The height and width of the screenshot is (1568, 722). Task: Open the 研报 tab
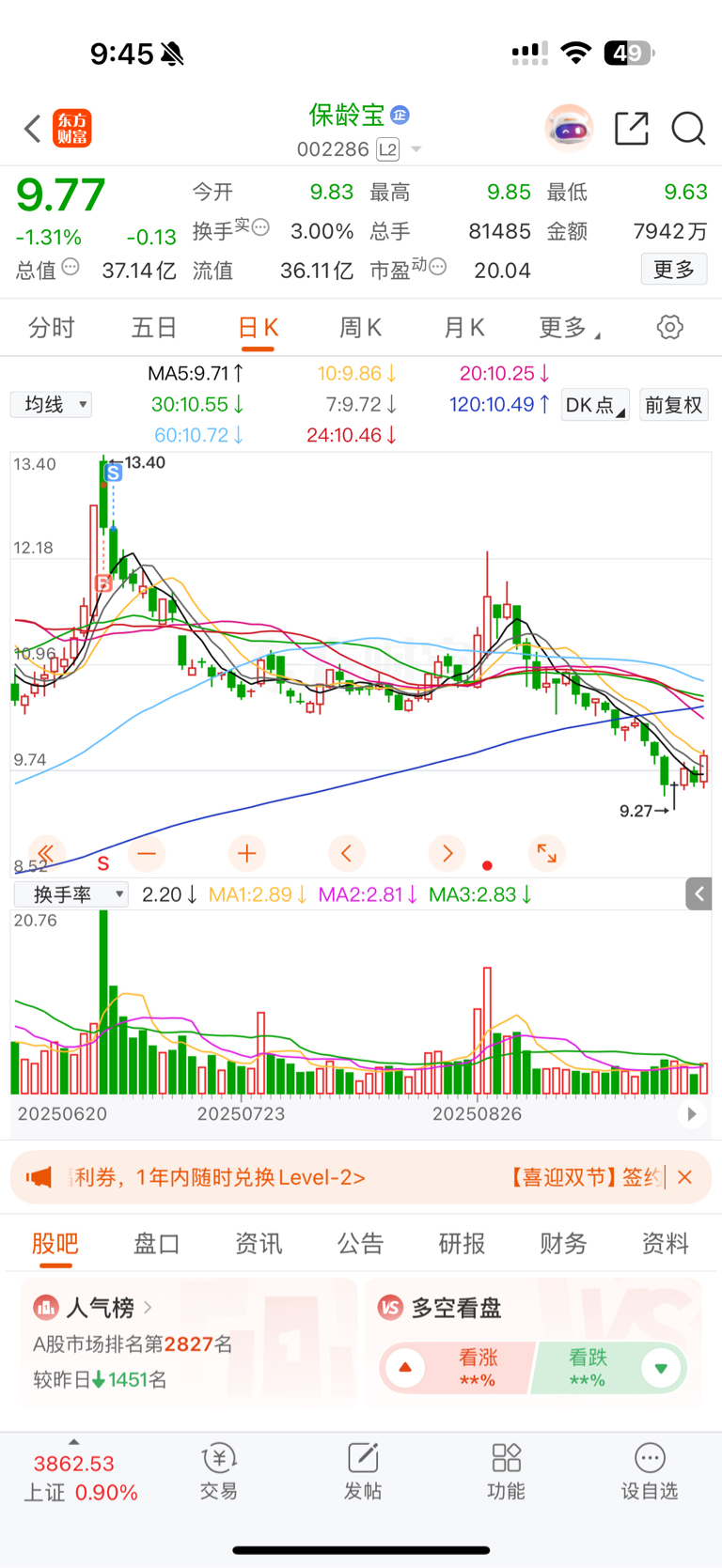pyautogui.click(x=463, y=1244)
